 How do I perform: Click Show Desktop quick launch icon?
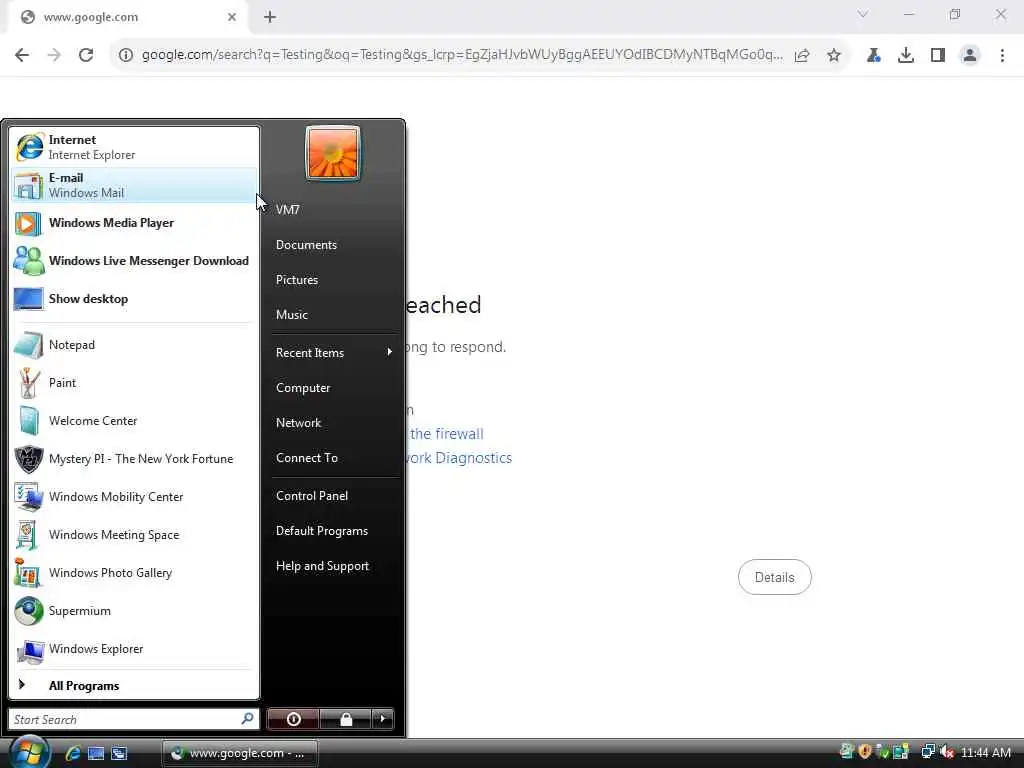pyautogui.click(x=96, y=753)
